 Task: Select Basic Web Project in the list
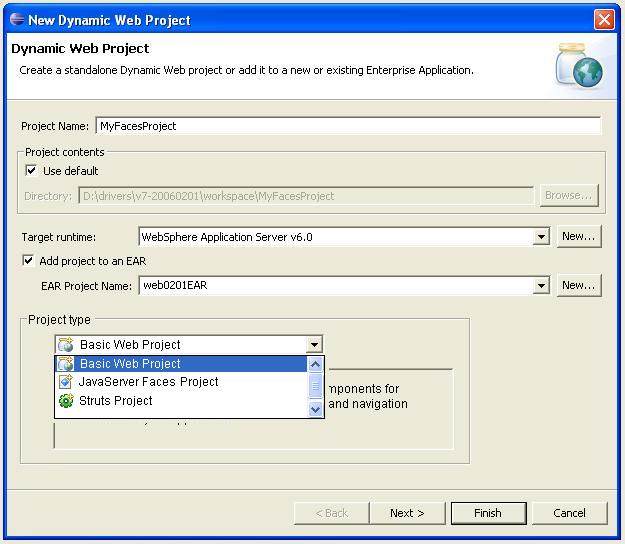(181, 363)
